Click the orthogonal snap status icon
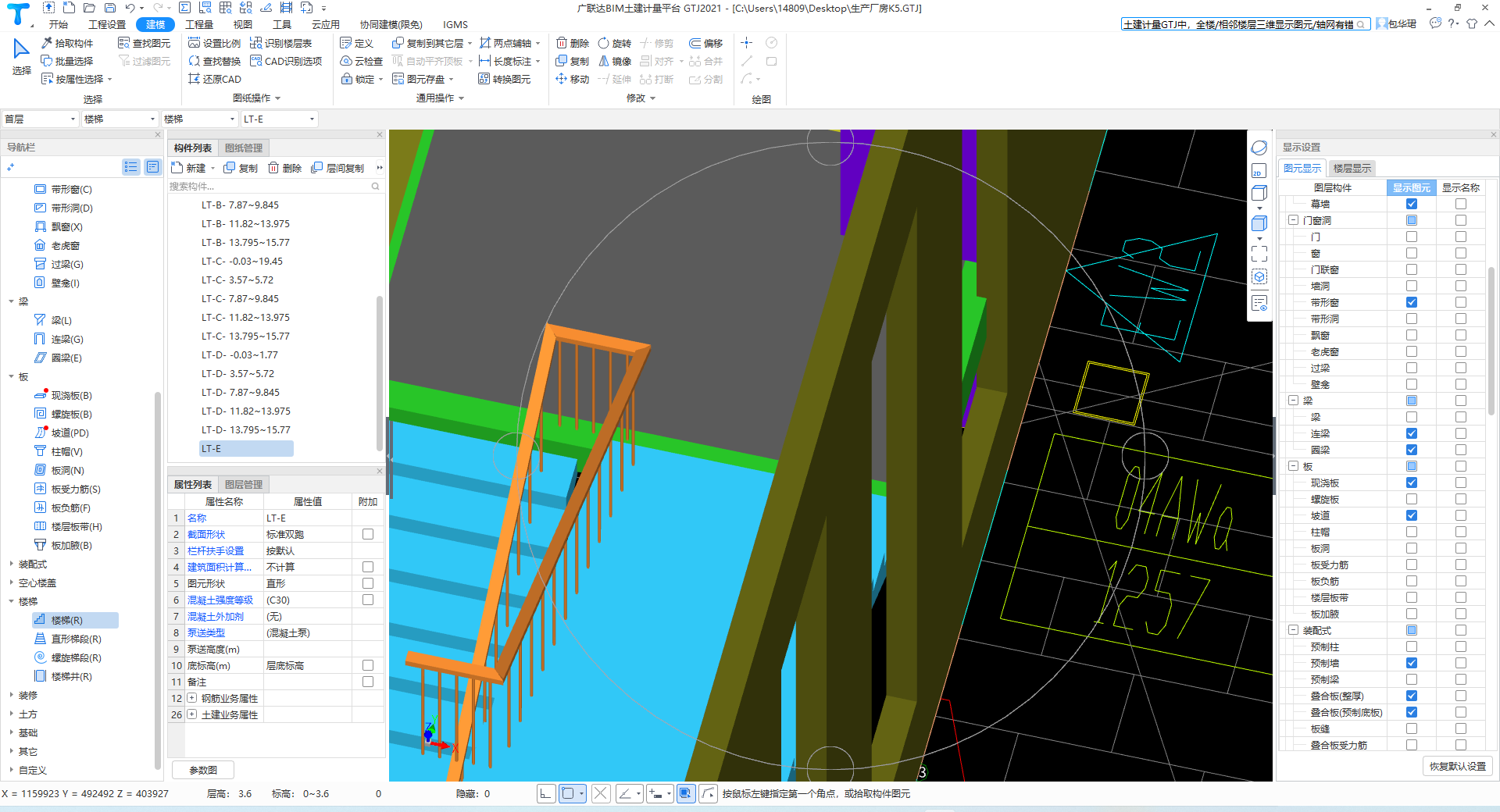Image resolution: width=1500 pixels, height=812 pixels. [x=546, y=793]
